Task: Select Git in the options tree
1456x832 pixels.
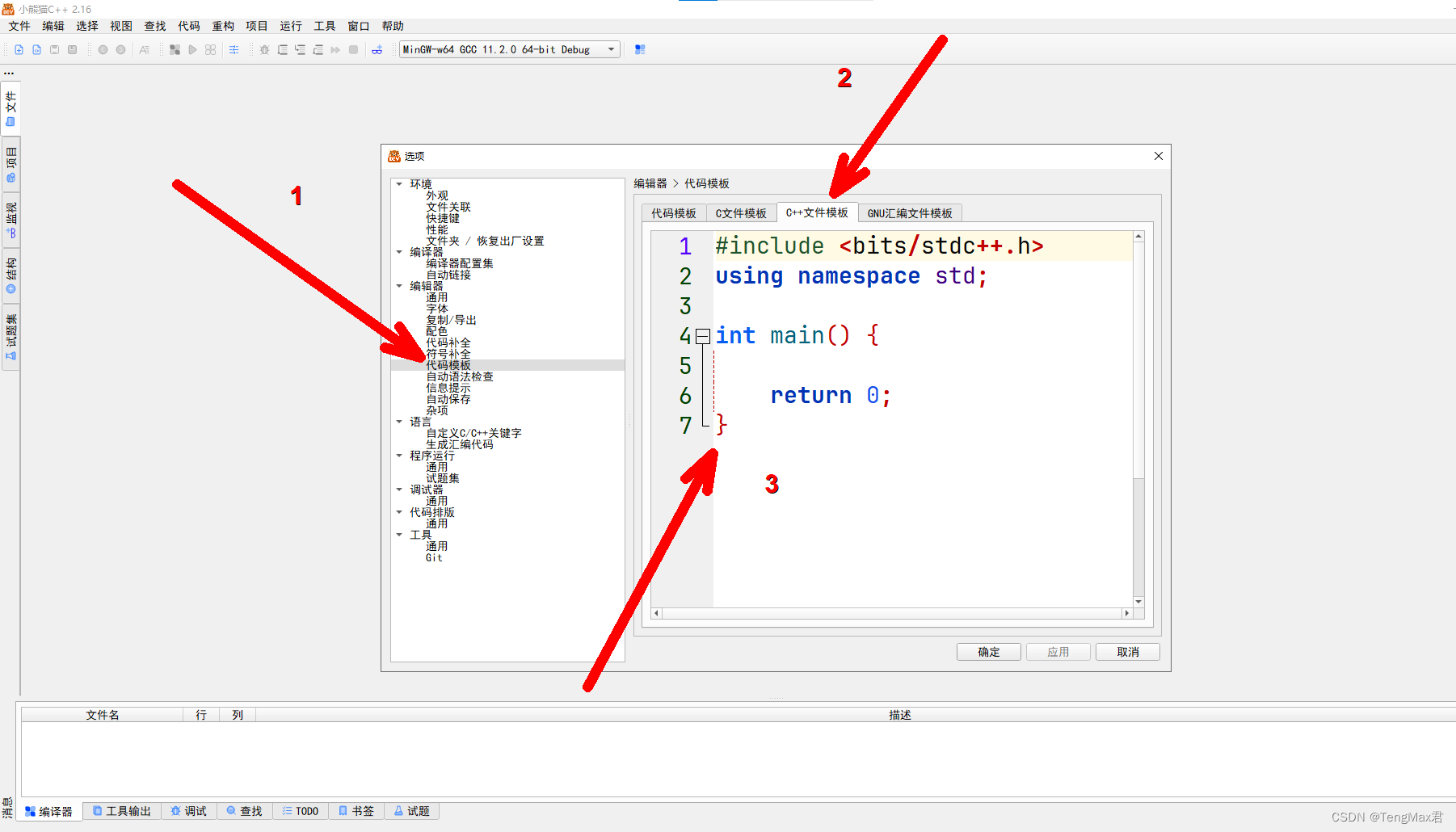Action: (435, 557)
